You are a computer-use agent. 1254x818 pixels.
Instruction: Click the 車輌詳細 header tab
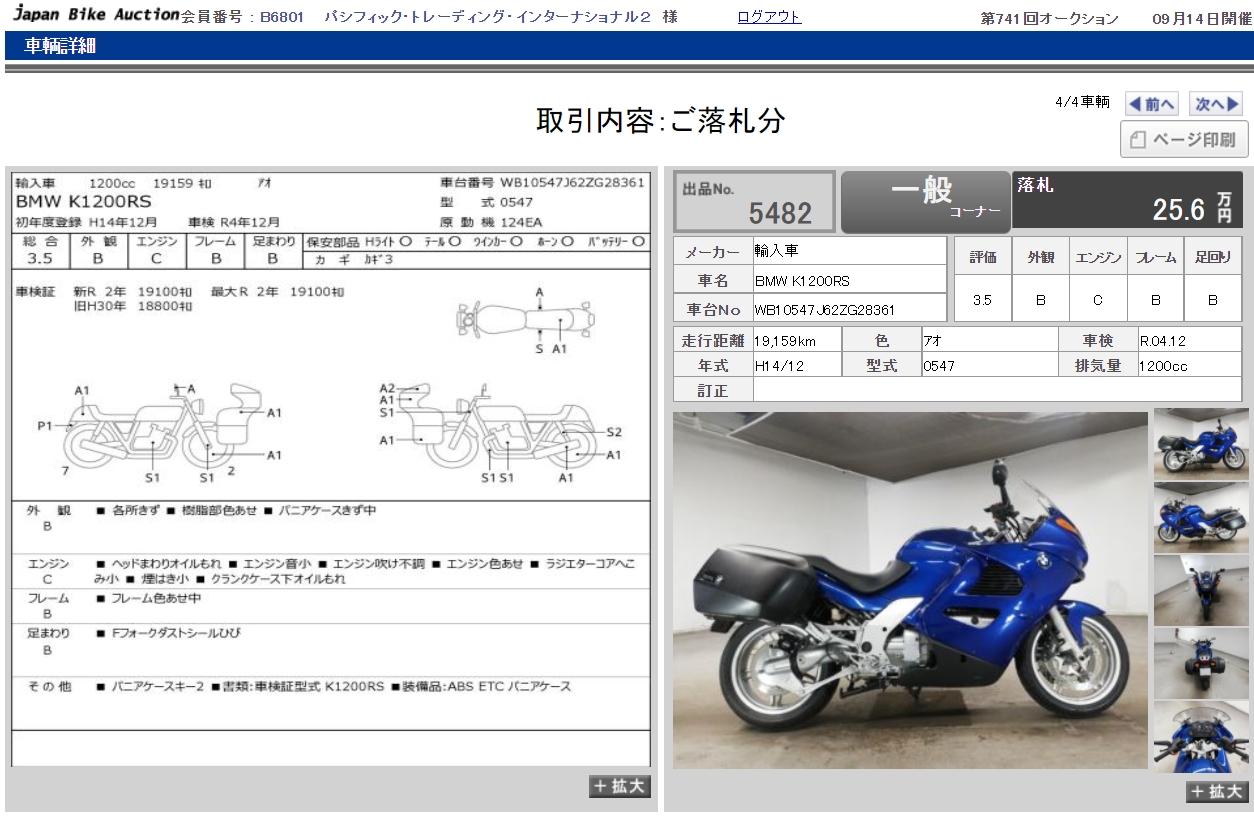point(60,46)
